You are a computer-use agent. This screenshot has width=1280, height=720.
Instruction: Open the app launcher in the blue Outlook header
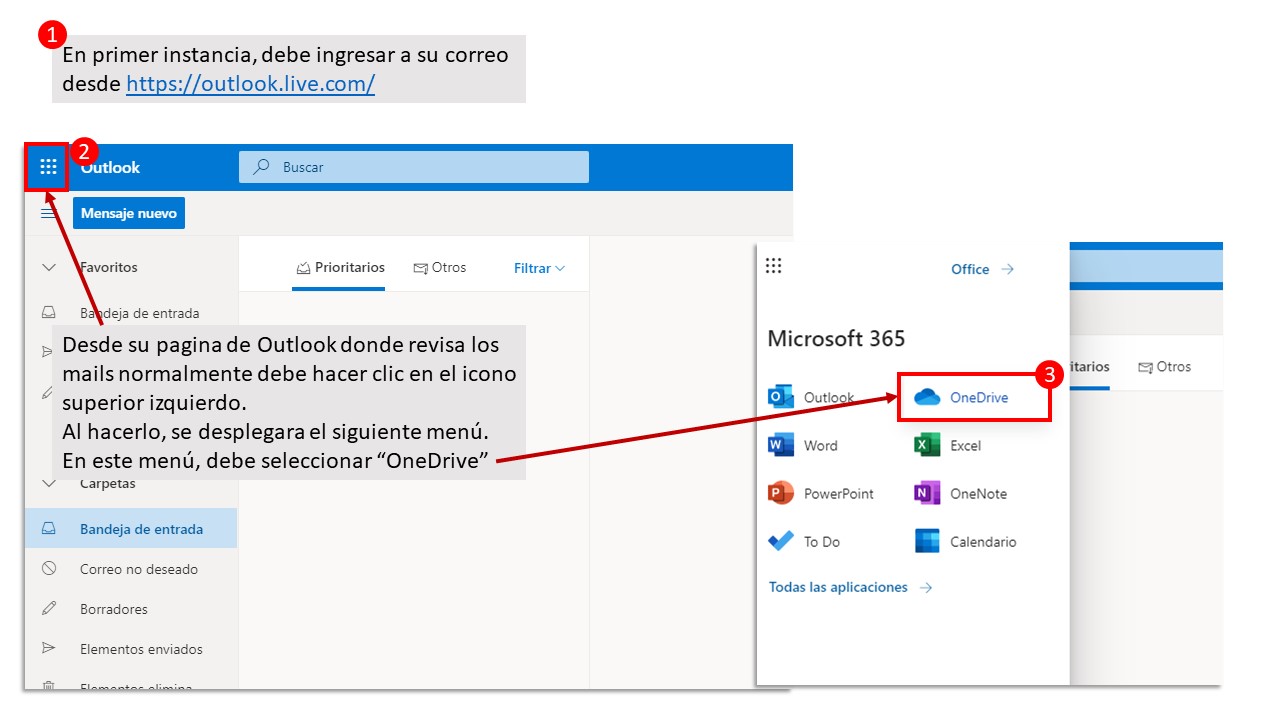coord(48,167)
